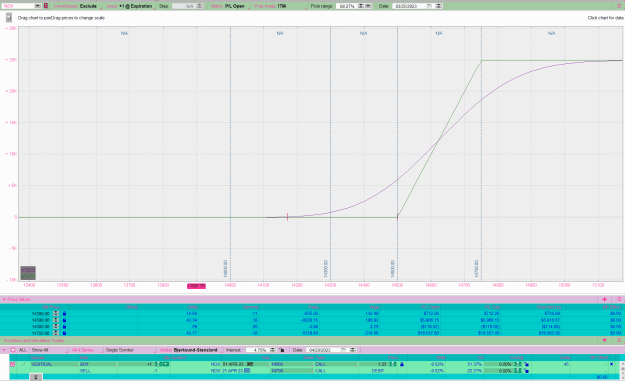This screenshot has height=381, width=625.
Task: Adjust the top Date stepper arrows
Action: pos(438,6)
